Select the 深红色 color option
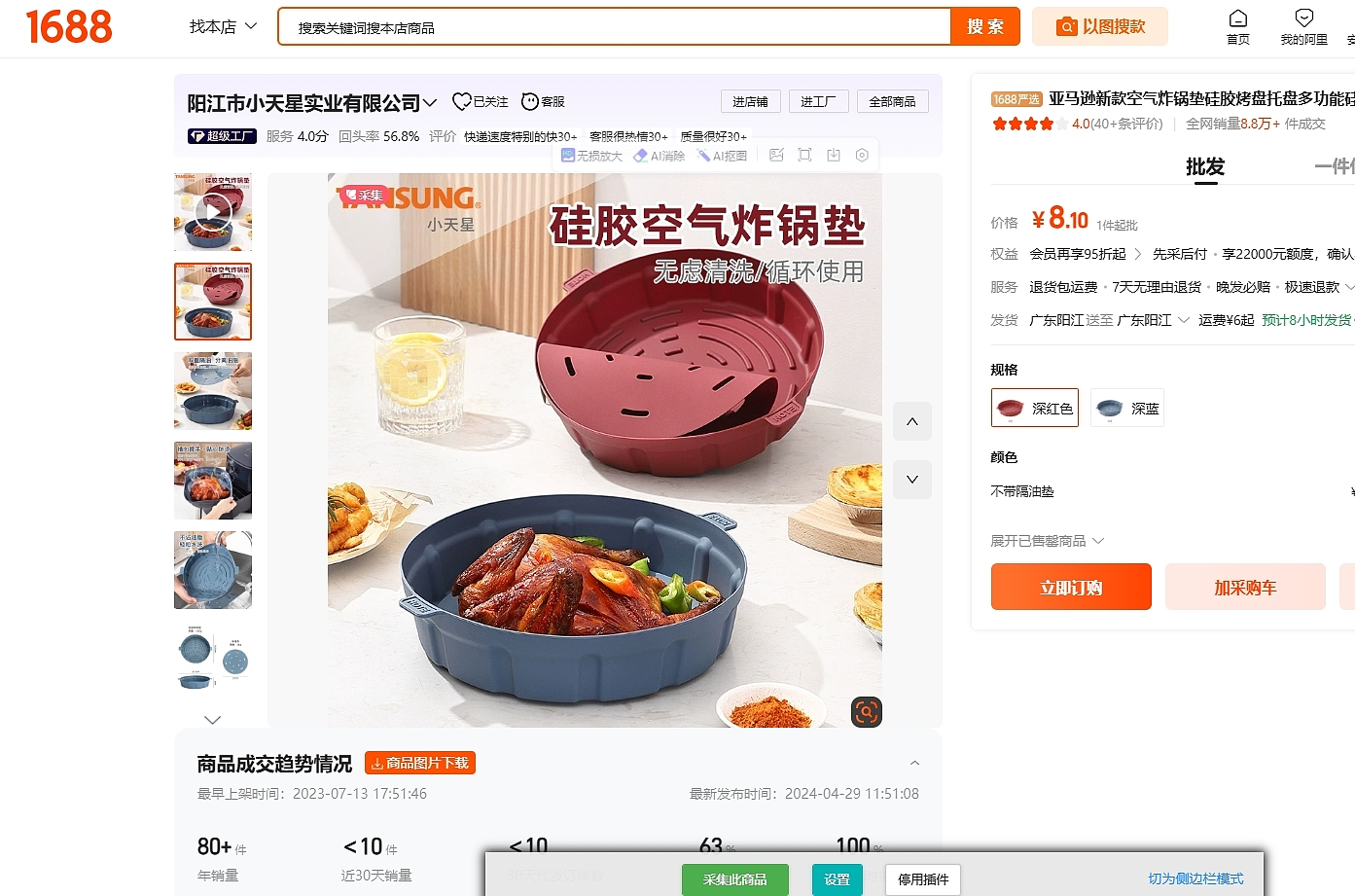 pos(1035,408)
